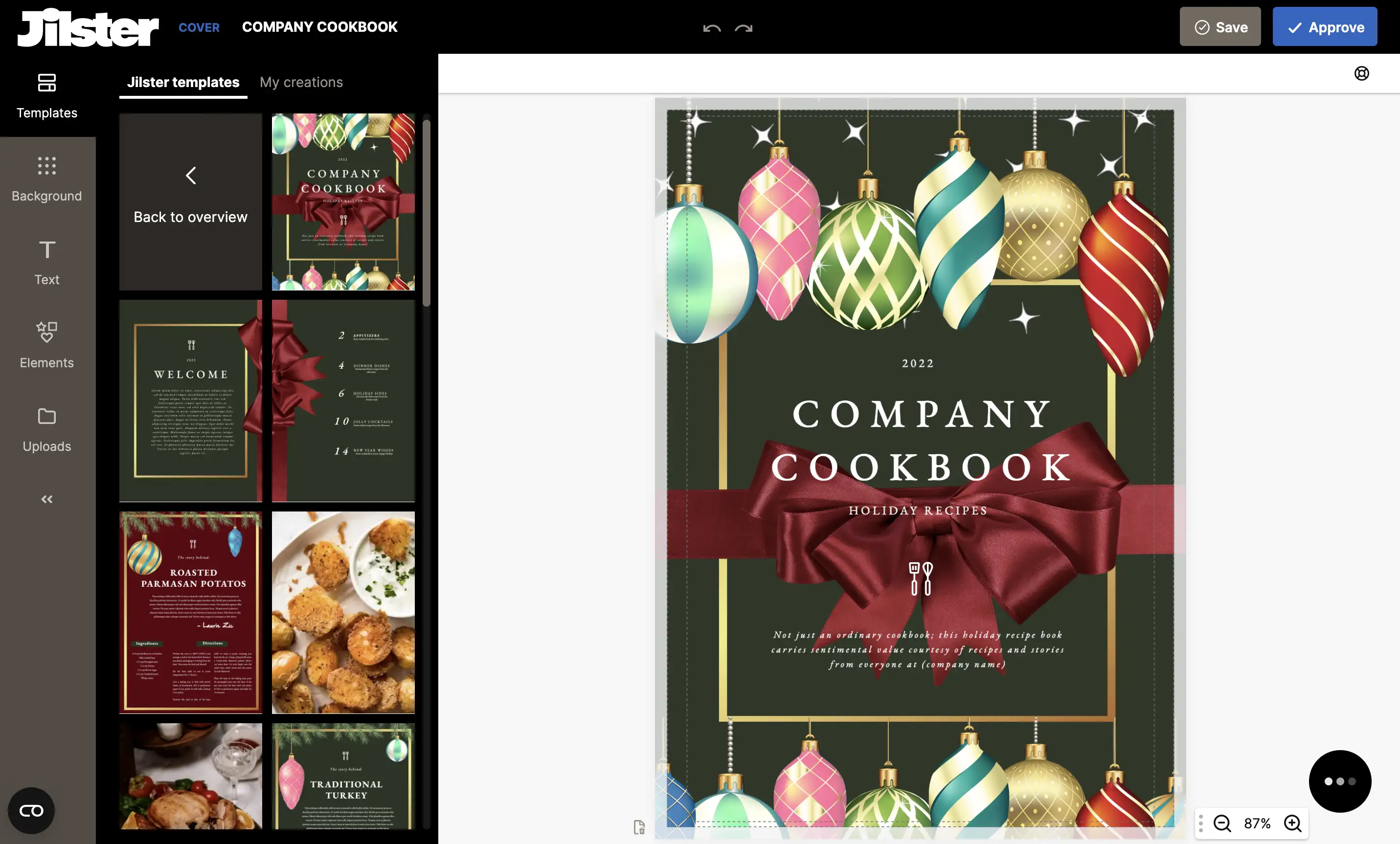
Task: Toggle the collapse left panel icon
Action: click(x=47, y=499)
